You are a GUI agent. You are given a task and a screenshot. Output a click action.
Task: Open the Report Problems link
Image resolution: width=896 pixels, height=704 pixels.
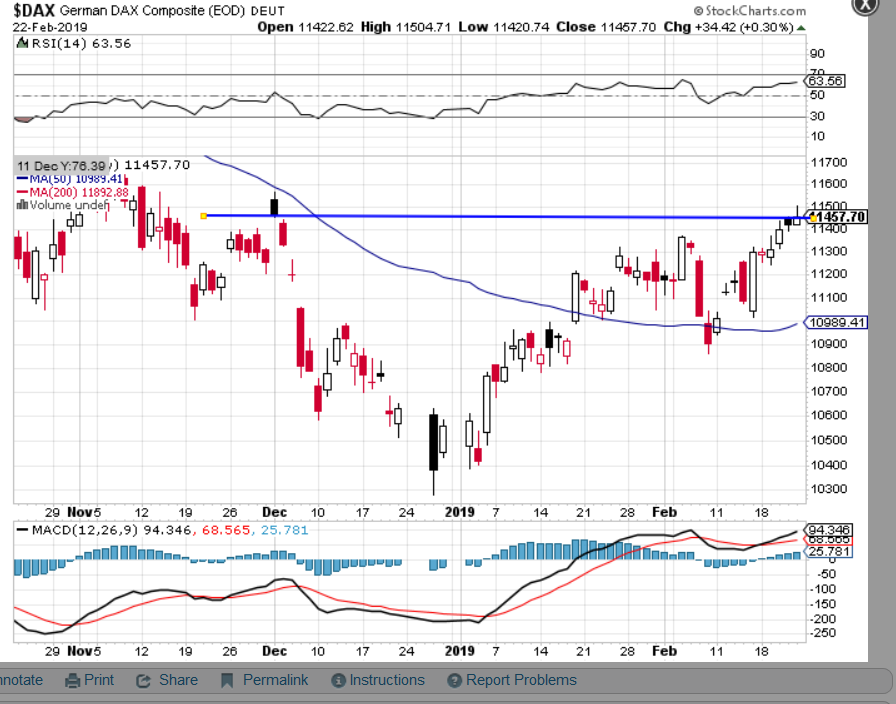point(521,680)
